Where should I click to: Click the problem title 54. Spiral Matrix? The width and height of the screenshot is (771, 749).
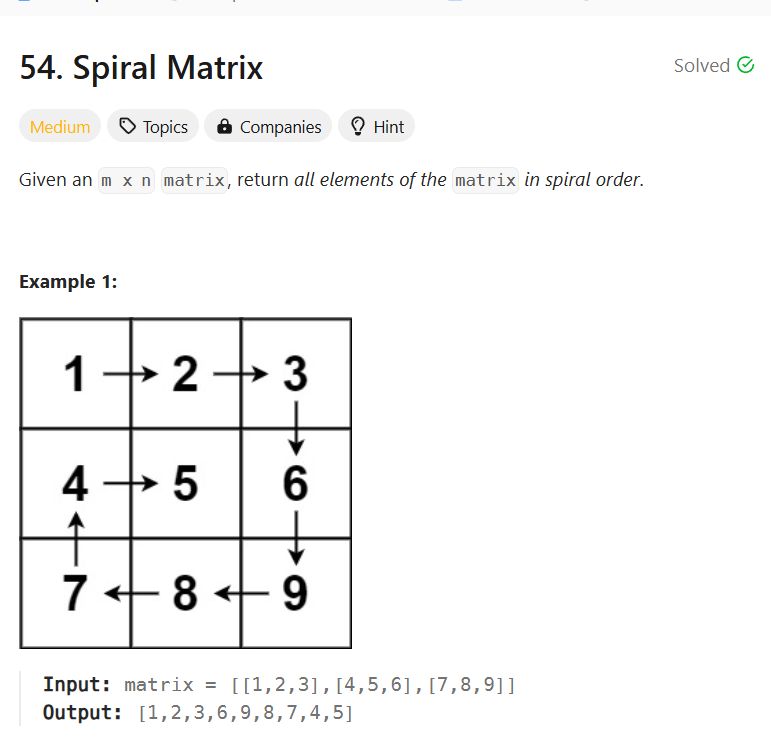(x=141, y=67)
